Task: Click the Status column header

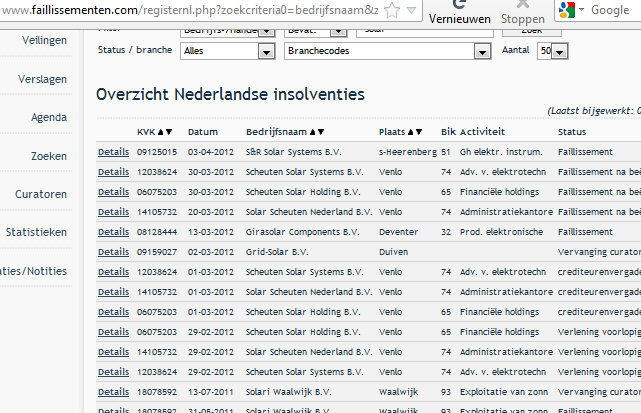Action: (x=572, y=132)
